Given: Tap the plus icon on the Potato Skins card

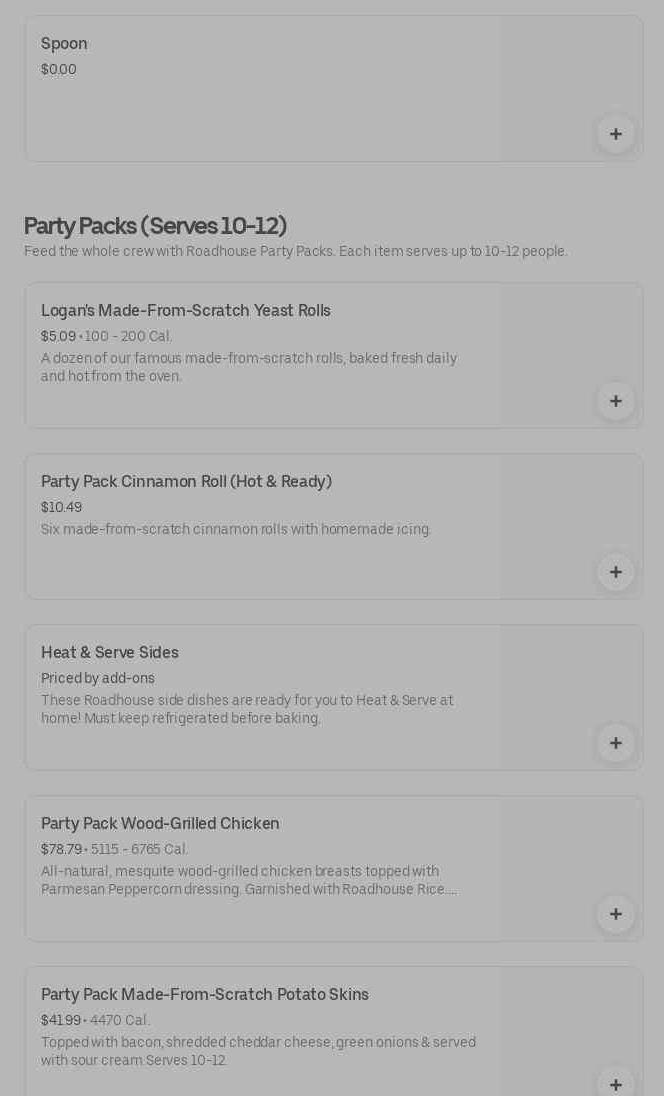Looking at the screenshot, I should (x=615, y=1084).
